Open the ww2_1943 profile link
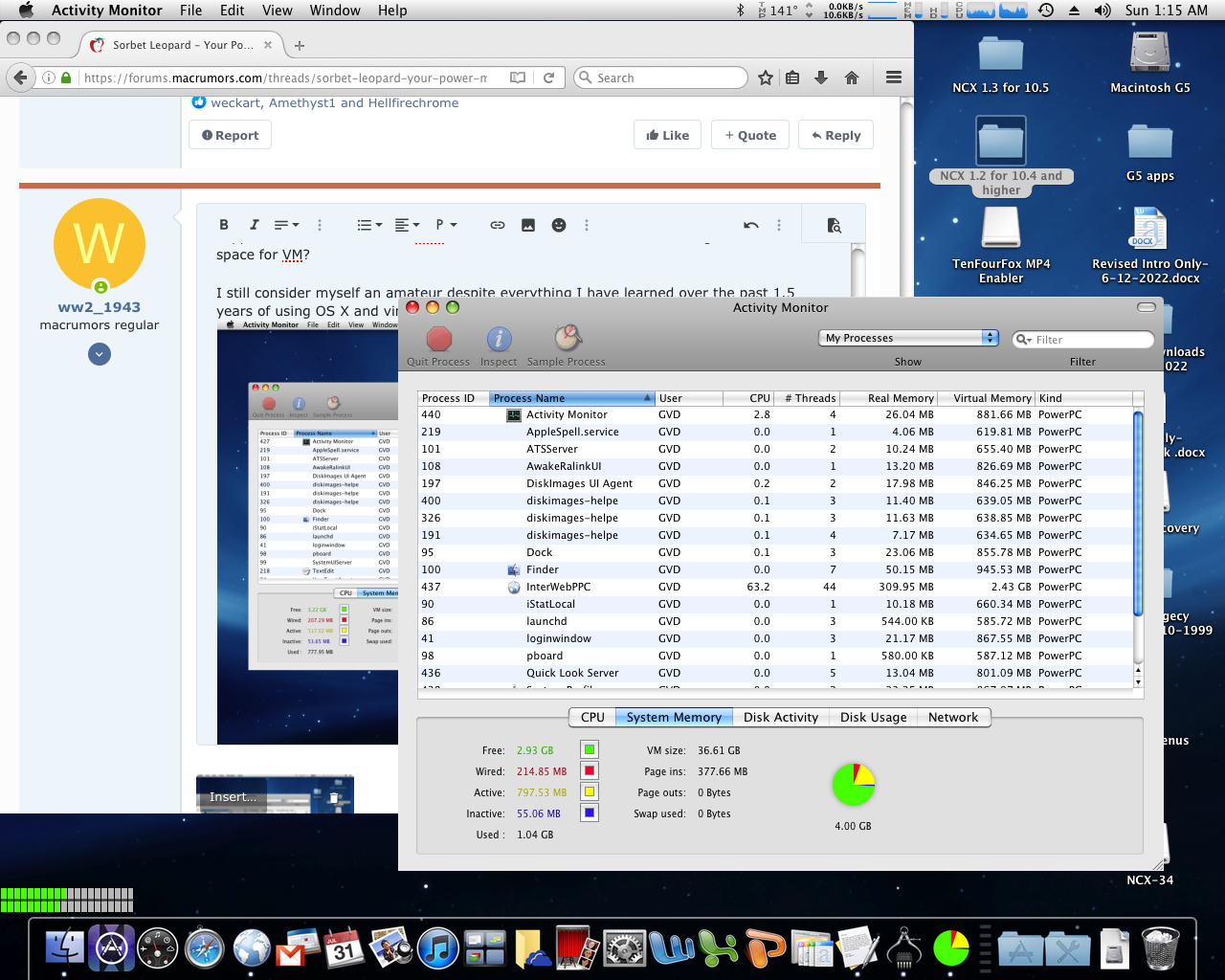The width and height of the screenshot is (1225, 980). point(100,307)
